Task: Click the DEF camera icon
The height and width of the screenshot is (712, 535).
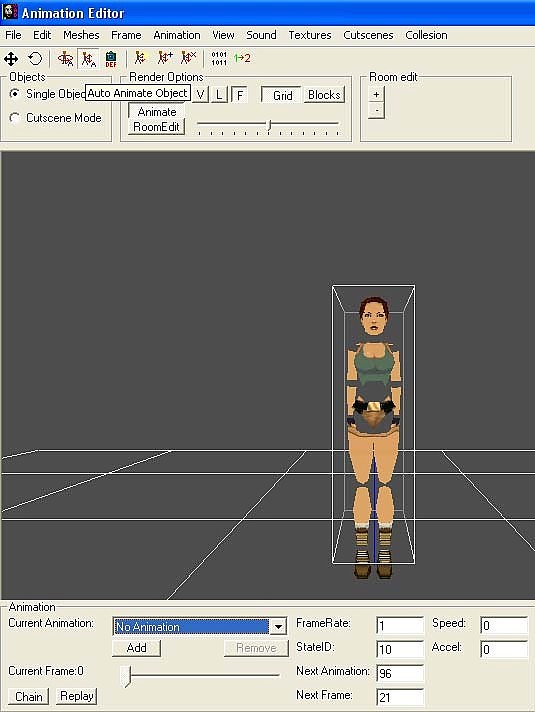Action: pyautogui.click(x=111, y=59)
